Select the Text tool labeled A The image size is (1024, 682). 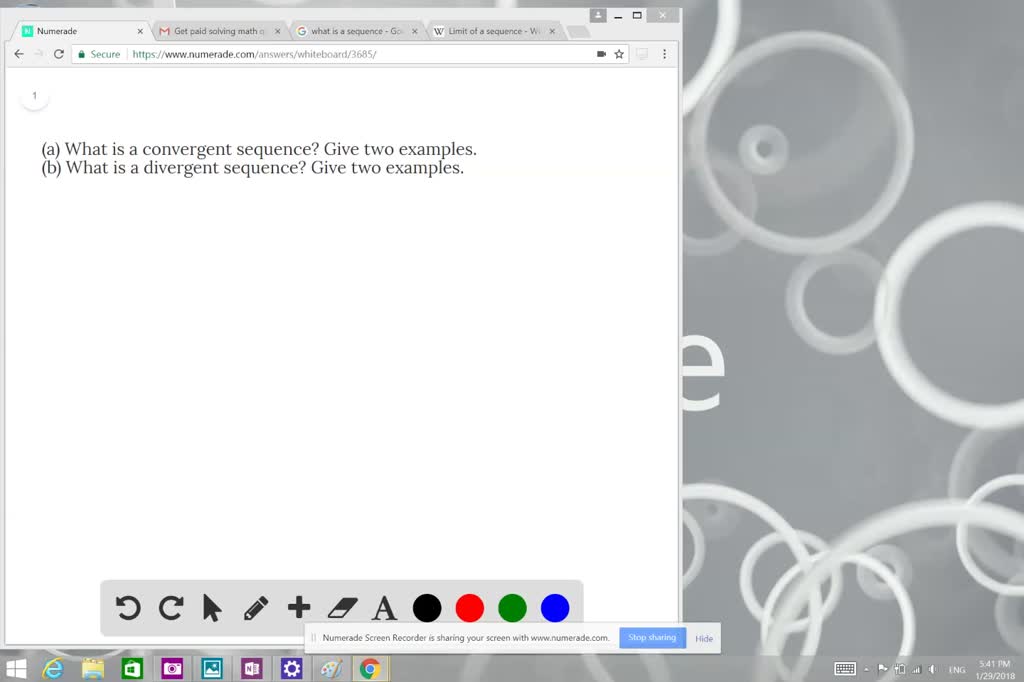384,607
